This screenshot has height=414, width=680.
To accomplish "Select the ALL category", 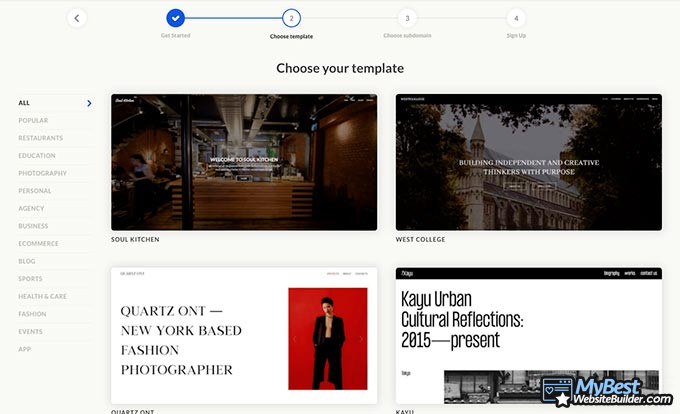I will pos(24,103).
